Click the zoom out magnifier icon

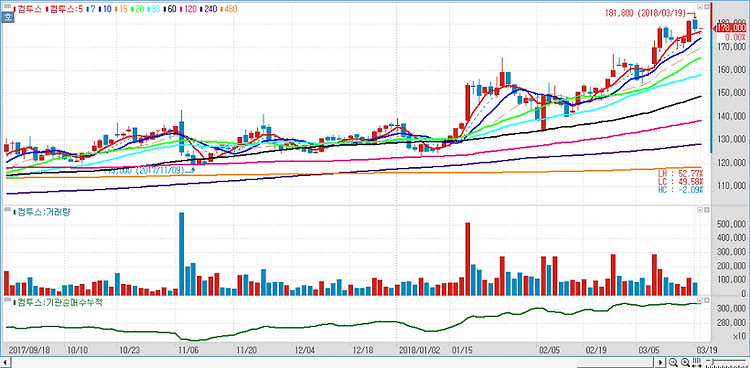coord(673,362)
